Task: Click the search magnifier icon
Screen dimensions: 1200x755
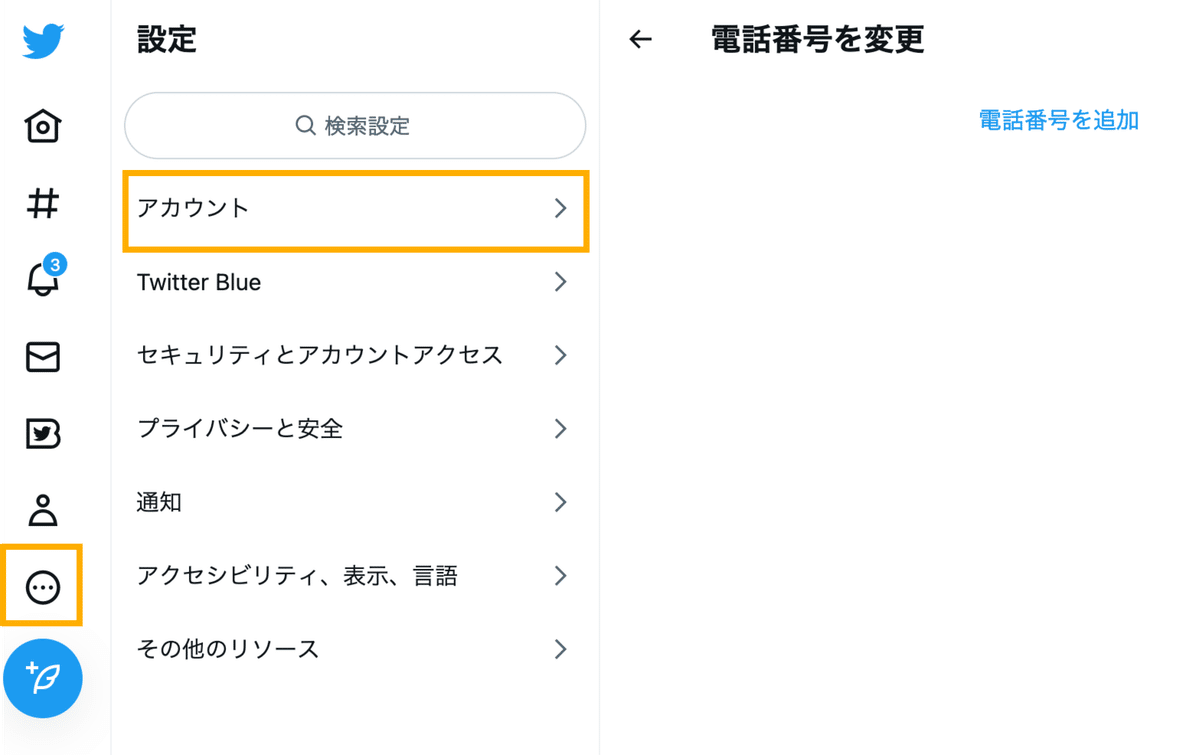Action: click(x=305, y=126)
